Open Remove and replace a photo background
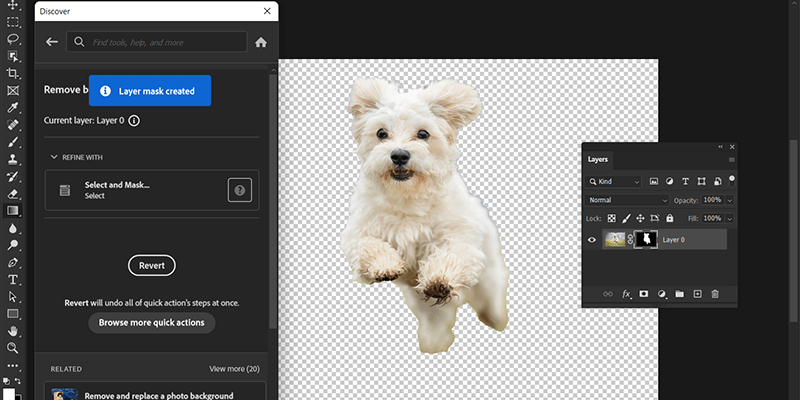The width and height of the screenshot is (800, 400). pos(155,391)
